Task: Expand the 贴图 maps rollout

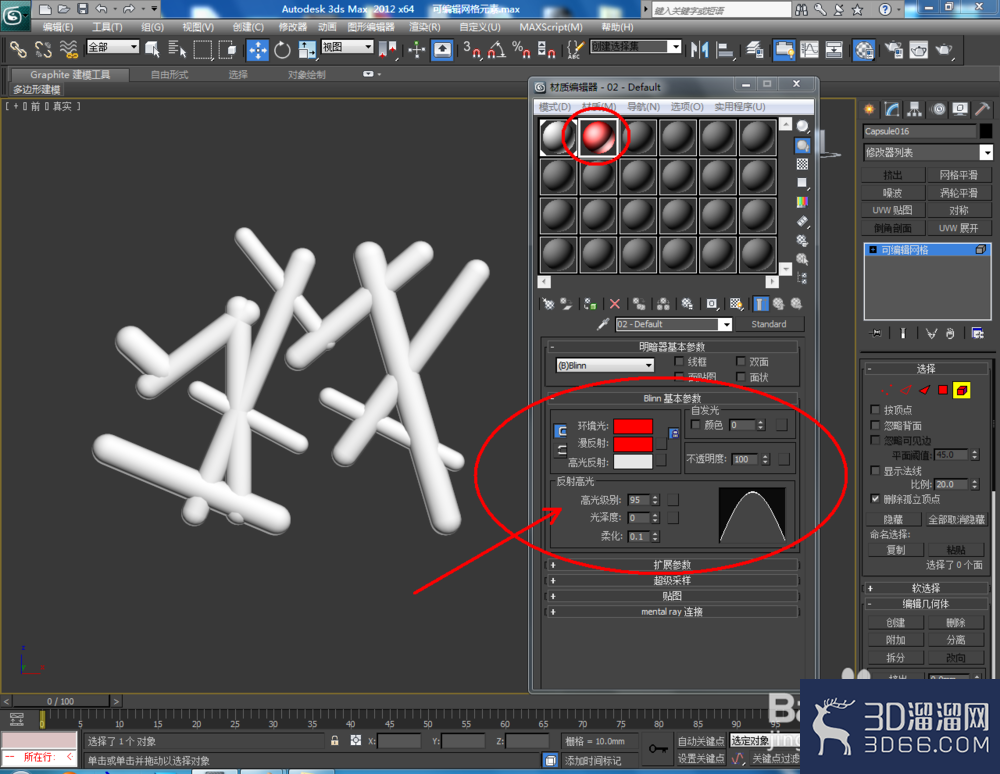Action: (x=672, y=596)
